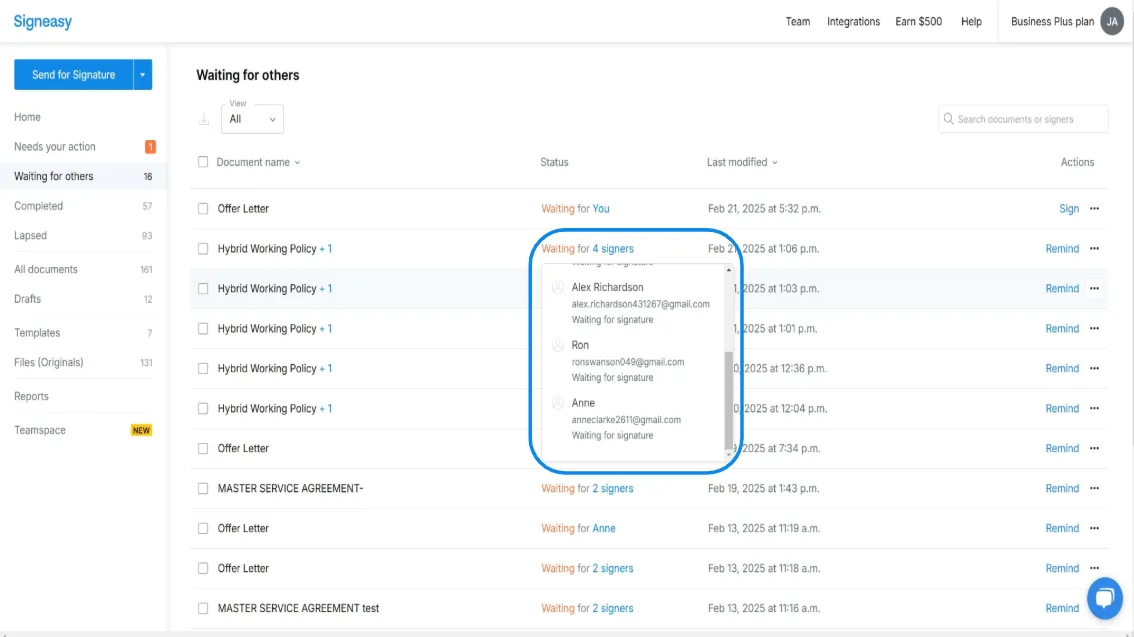Click the orange badge on Needs your action
This screenshot has height=637, width=1134.
pyautogui.click(x=150, y=147)
